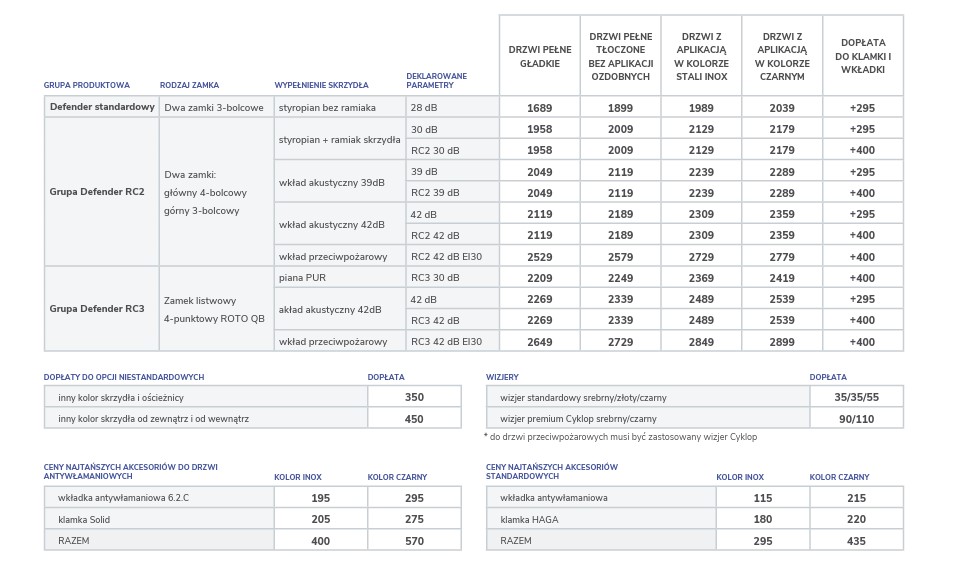
Task: Select the 2899 price cell
Action: (782, 342)
